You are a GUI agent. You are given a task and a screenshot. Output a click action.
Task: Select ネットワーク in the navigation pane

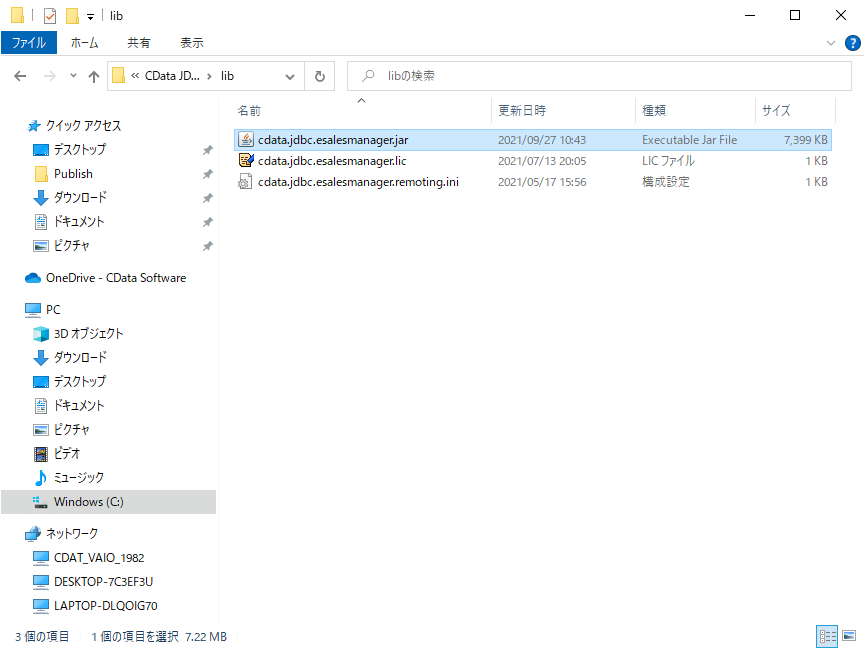(x=72, y=534)
